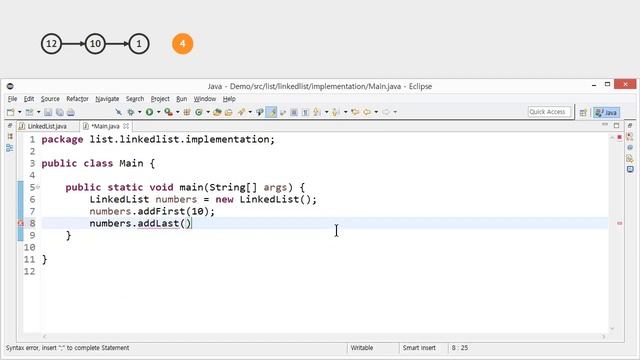Click the Open Task folder icon
This screenshot has height=360, width=640.
point(229,112)
